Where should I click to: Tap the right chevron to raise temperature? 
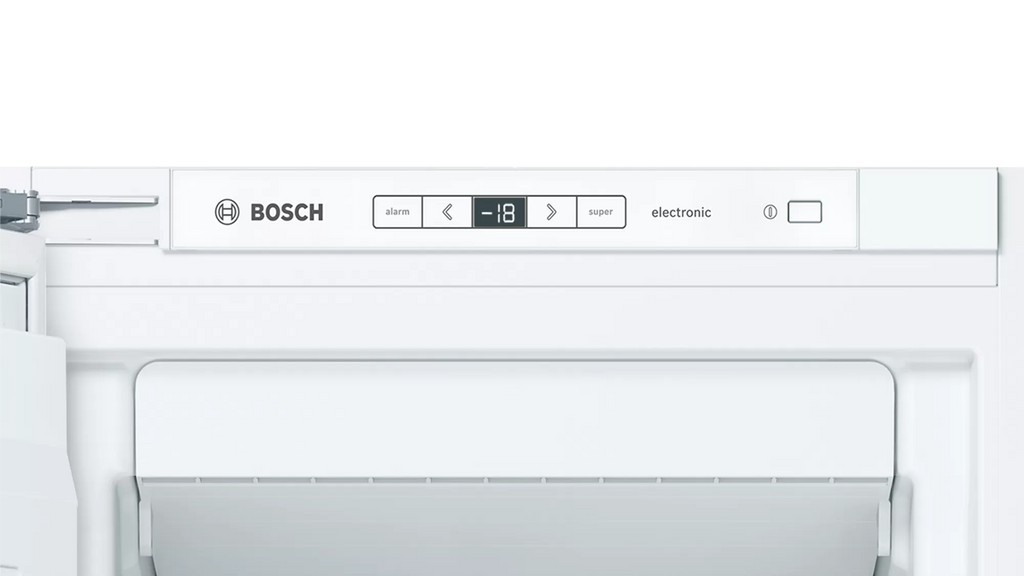pos(551,212)
